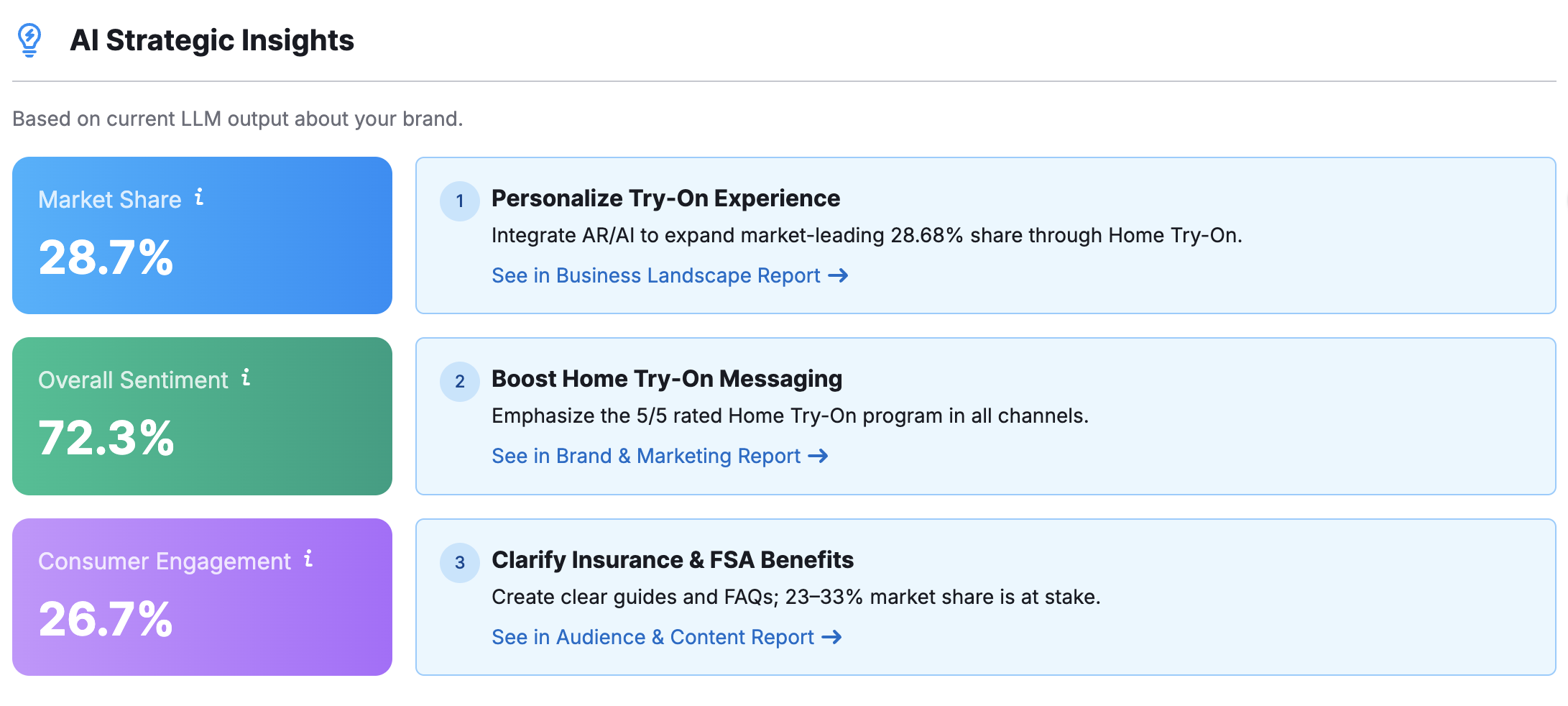Click the arrow beside Audience & Content Report link
The image size is (1568, 706).
[833, 637]
